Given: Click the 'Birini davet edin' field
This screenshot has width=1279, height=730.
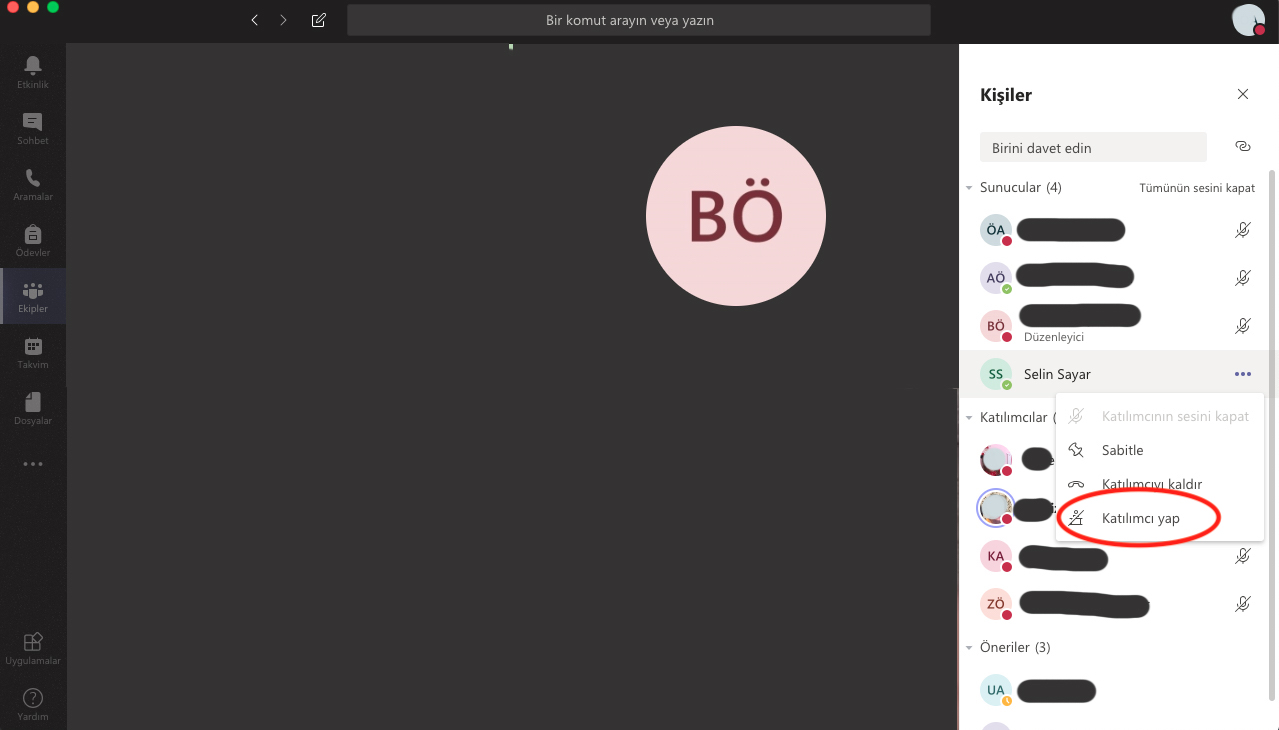Looking at the screenshot, I should [1093, 148].
